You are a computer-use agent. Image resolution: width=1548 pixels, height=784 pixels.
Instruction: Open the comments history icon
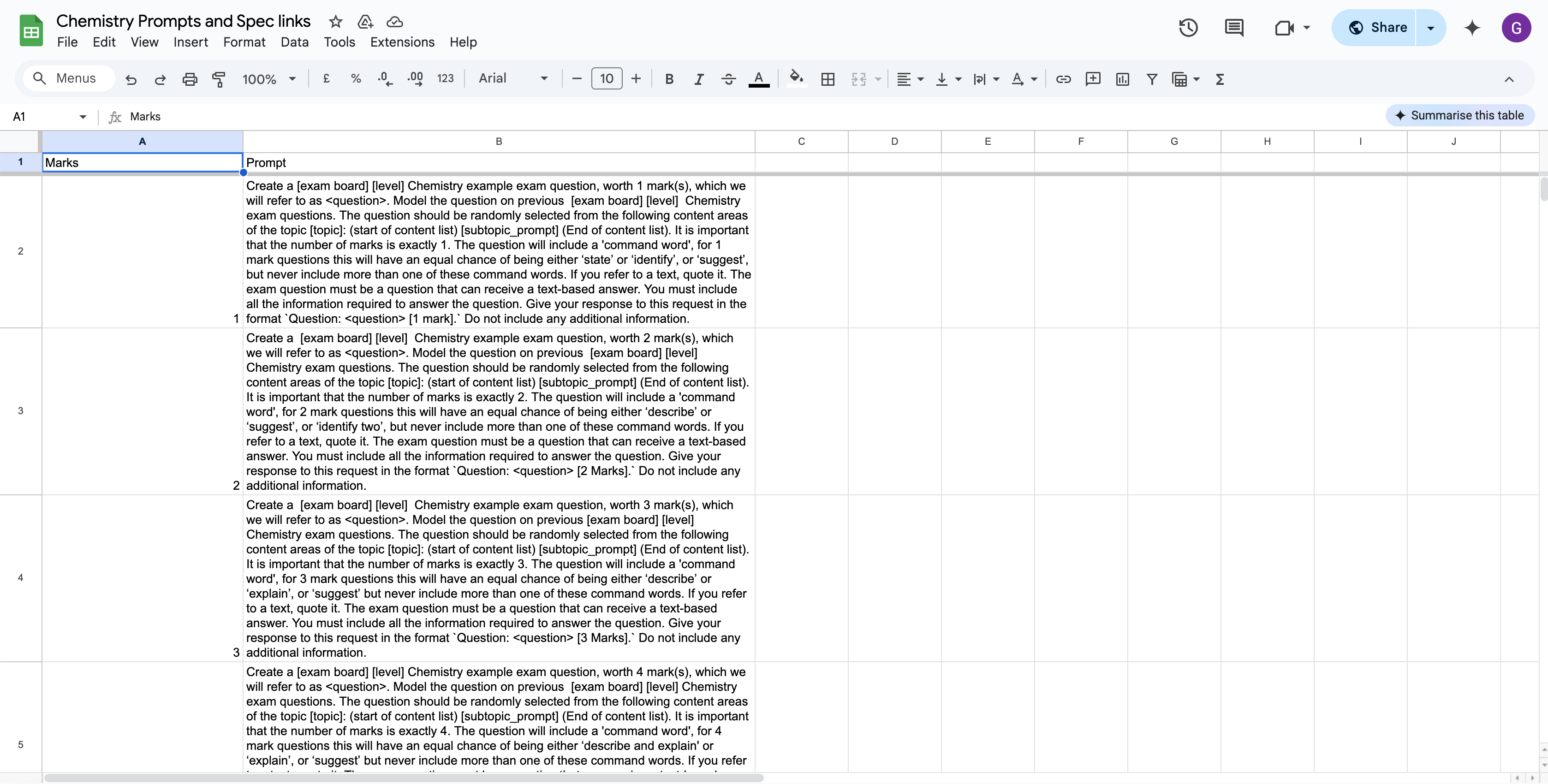click(1234, 28)
